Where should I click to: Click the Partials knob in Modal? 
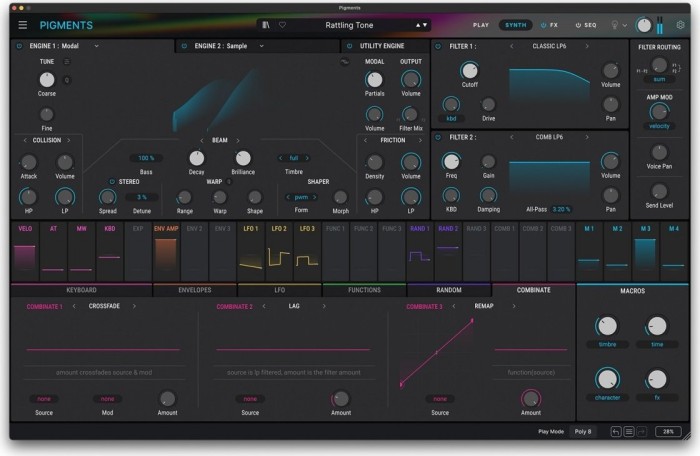(x=374, y=80)
